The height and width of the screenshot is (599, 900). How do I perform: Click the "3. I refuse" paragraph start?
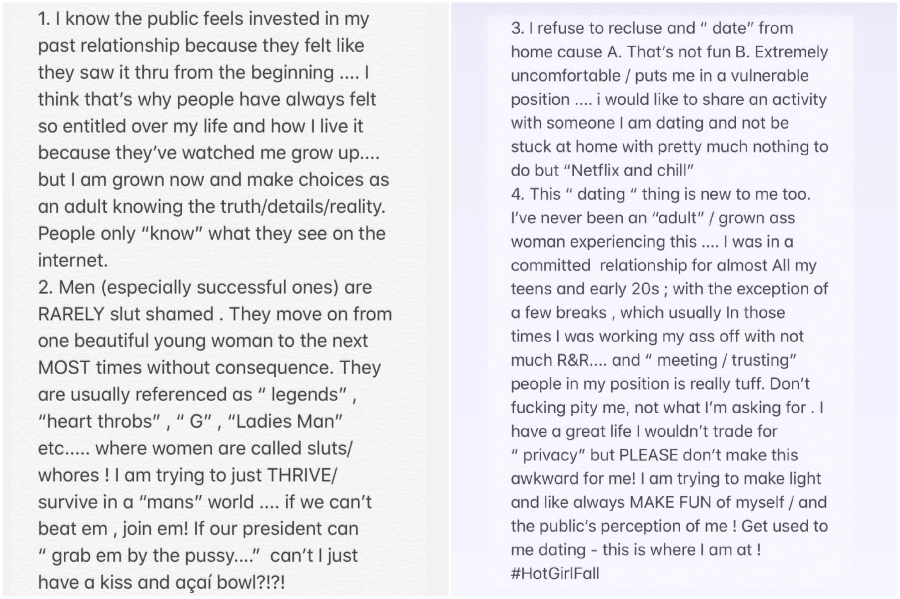(x=553, y=29)
